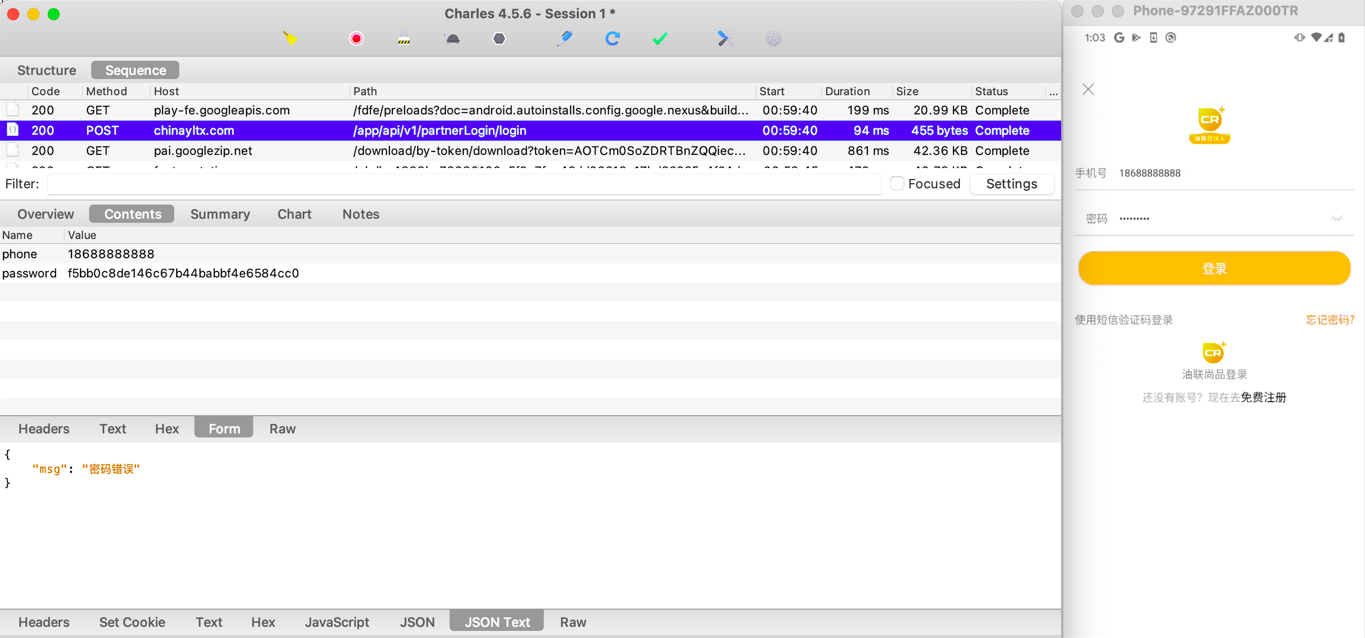This screenshot has width=1365, height=638.
Task: Stop recording with the red record icon
Action: point(356,39)
